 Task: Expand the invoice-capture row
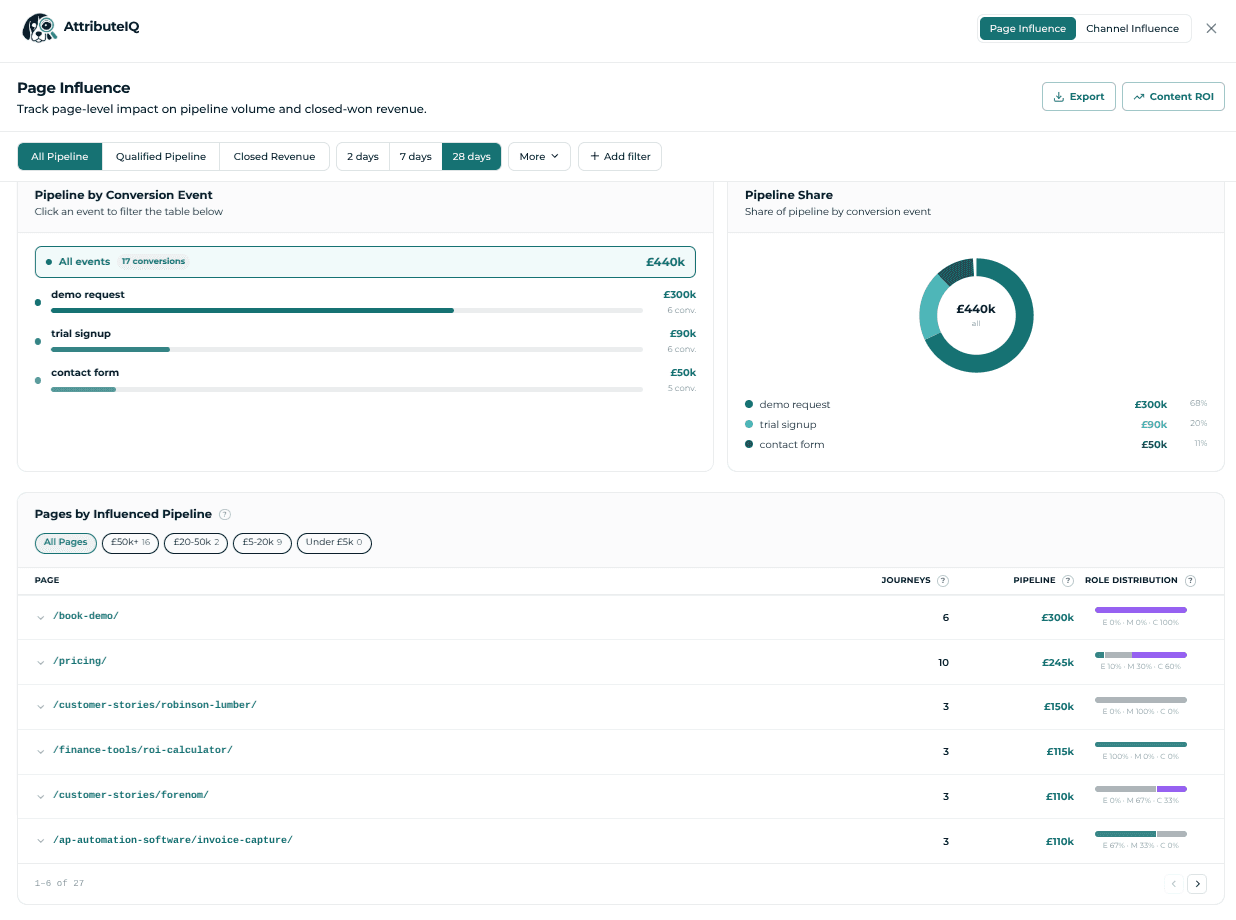[41, 841]
